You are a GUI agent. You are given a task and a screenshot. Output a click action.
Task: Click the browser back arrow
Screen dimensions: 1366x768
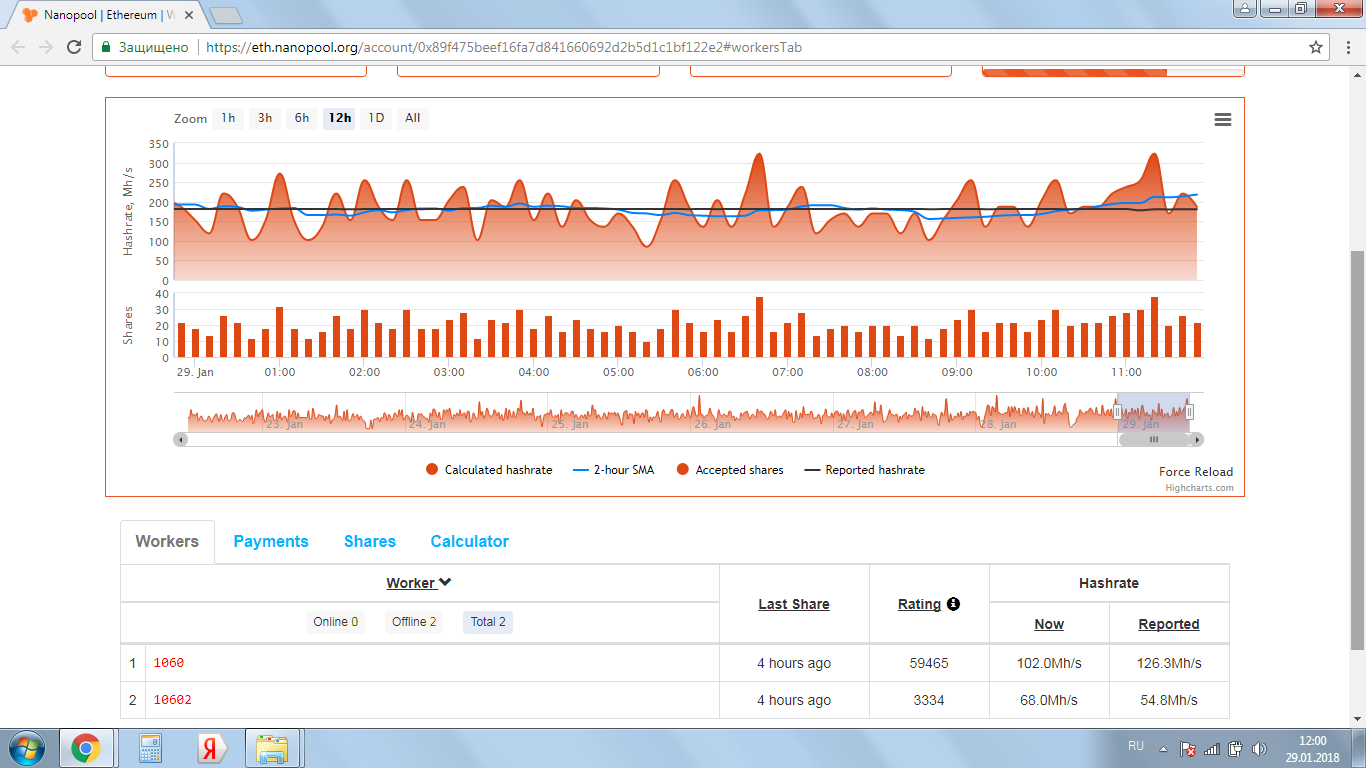tap(18, 47)
